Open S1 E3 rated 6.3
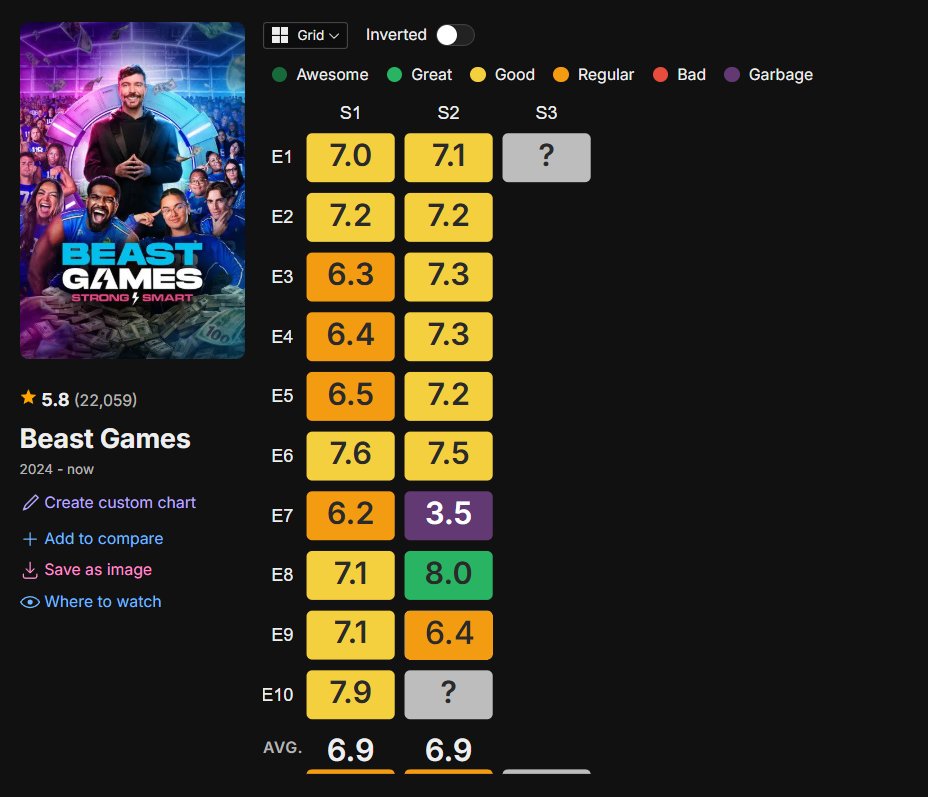This screenshot has height=797, width=928. coord(350,277)
